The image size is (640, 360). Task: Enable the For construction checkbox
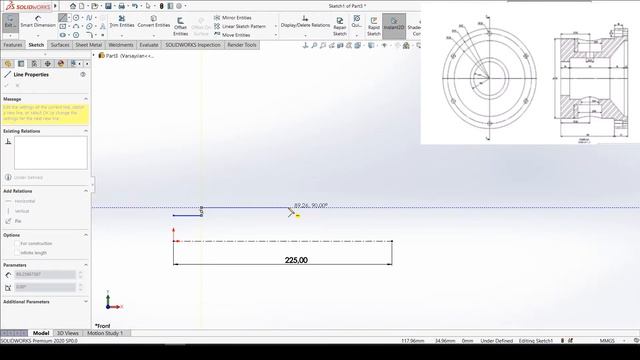coord(17,244)
